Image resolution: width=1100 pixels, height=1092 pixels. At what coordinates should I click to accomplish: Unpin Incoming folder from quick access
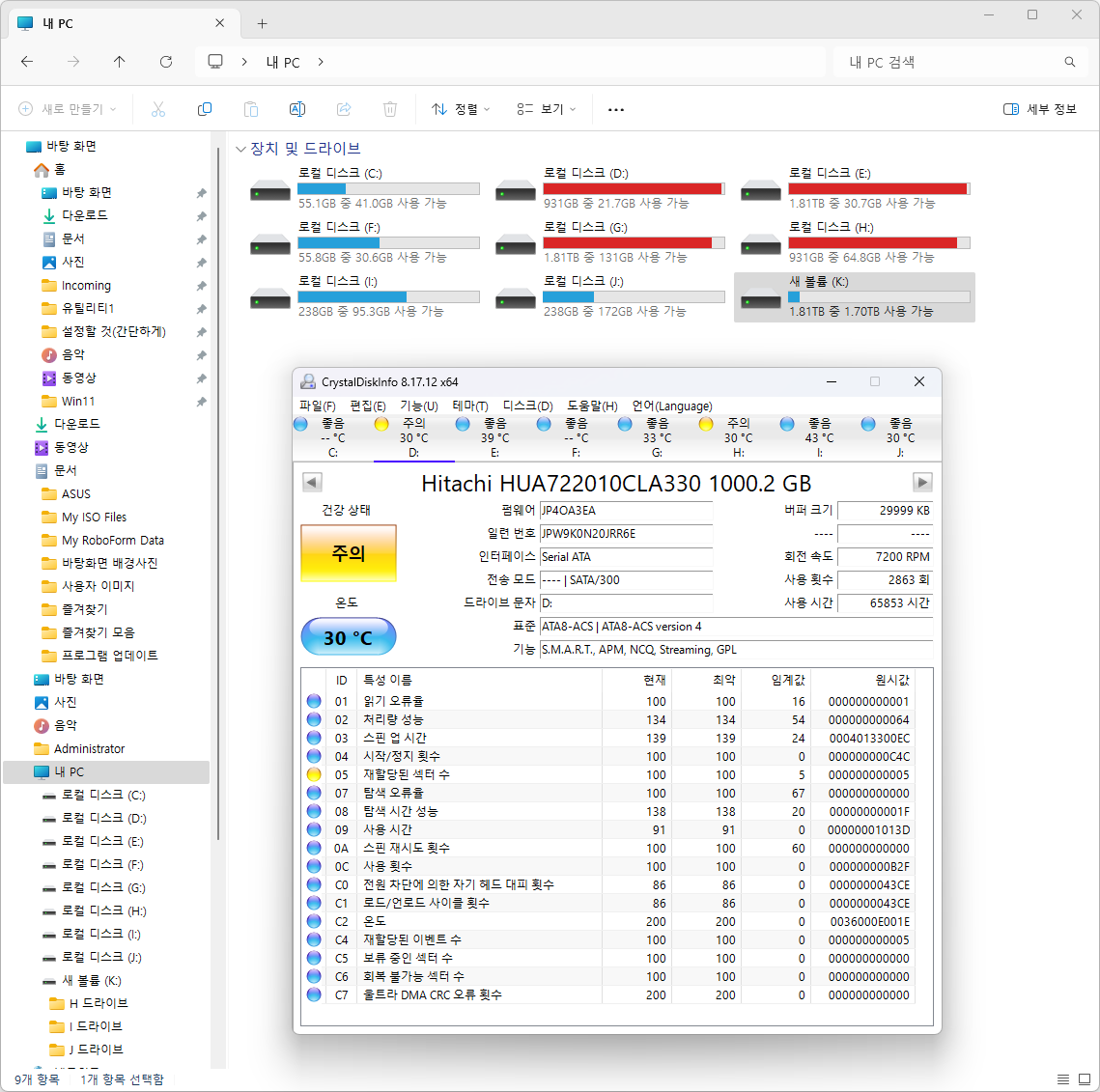pos(201,286)
